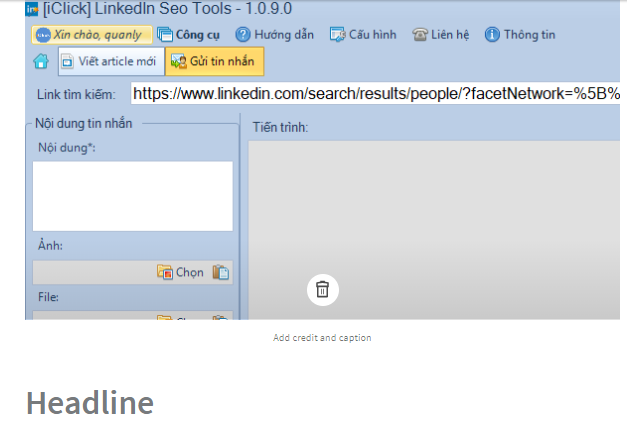
Task: Click the folder icon beside Chọn for Ảnh
Action: [x=165, y=272]
